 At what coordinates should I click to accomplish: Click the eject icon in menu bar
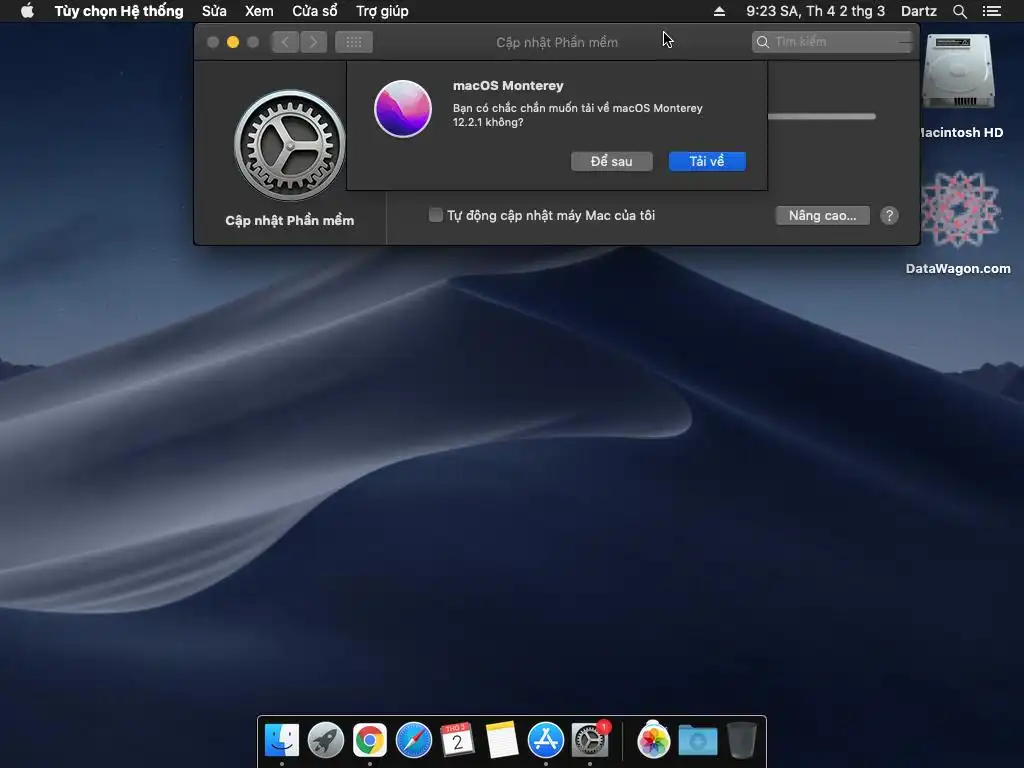(x=719, y=11)
